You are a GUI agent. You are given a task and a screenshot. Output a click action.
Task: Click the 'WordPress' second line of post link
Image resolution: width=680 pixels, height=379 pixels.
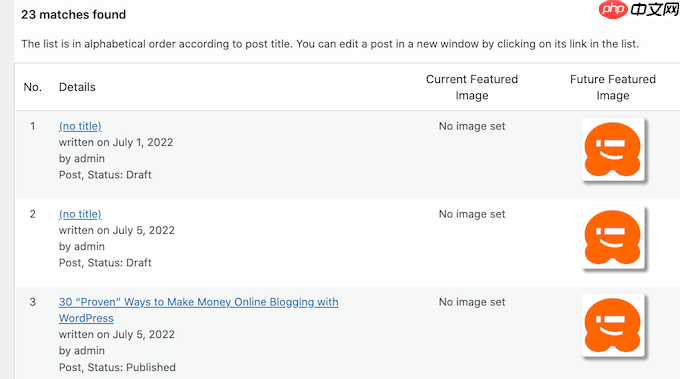tap(86, 318)
